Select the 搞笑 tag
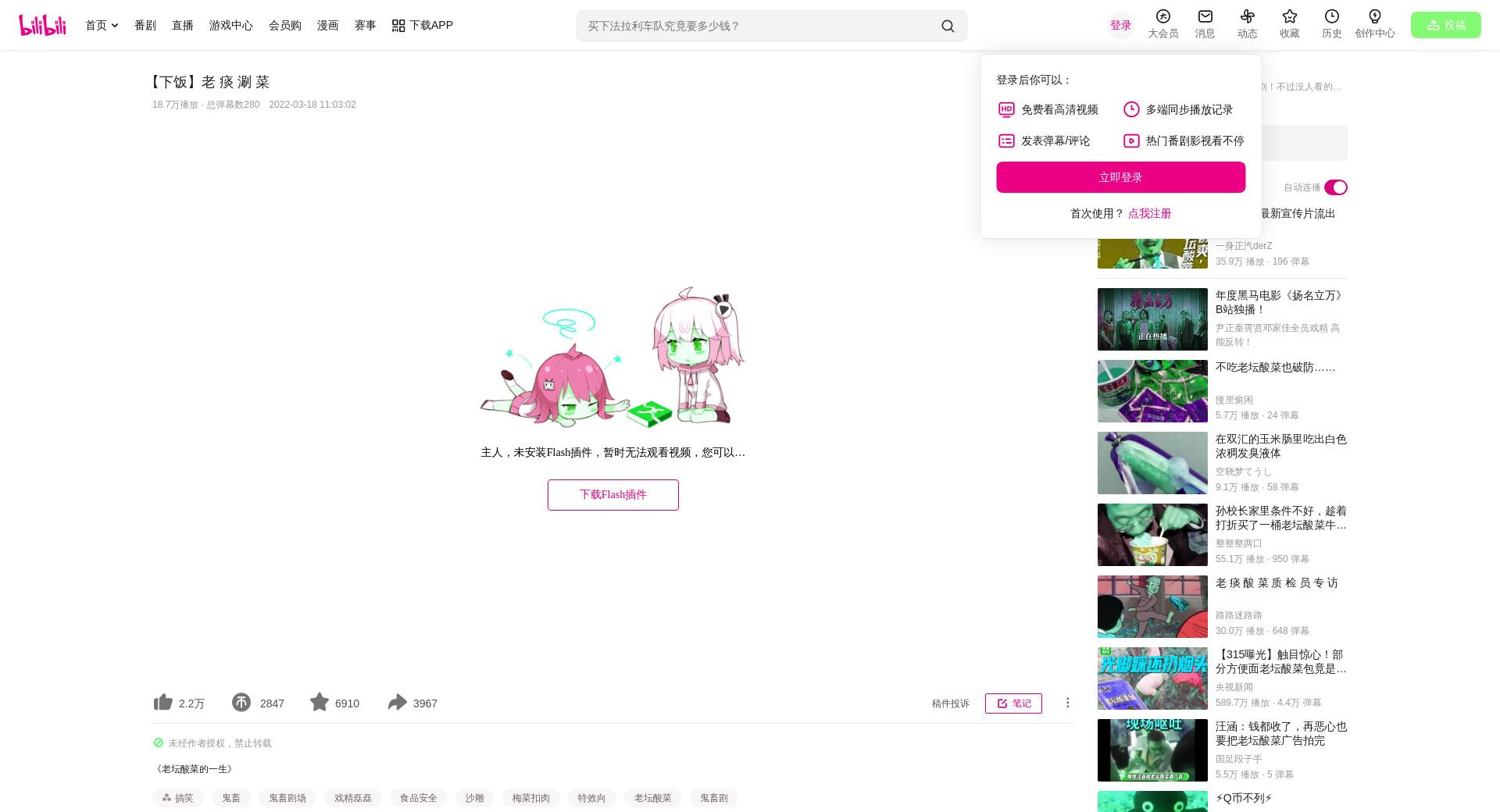This screenshot has width=1500, height=812. point(178,798)
